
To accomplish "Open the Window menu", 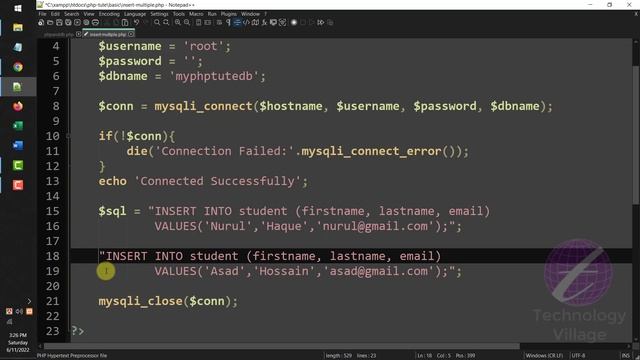I will click(250, 14).
